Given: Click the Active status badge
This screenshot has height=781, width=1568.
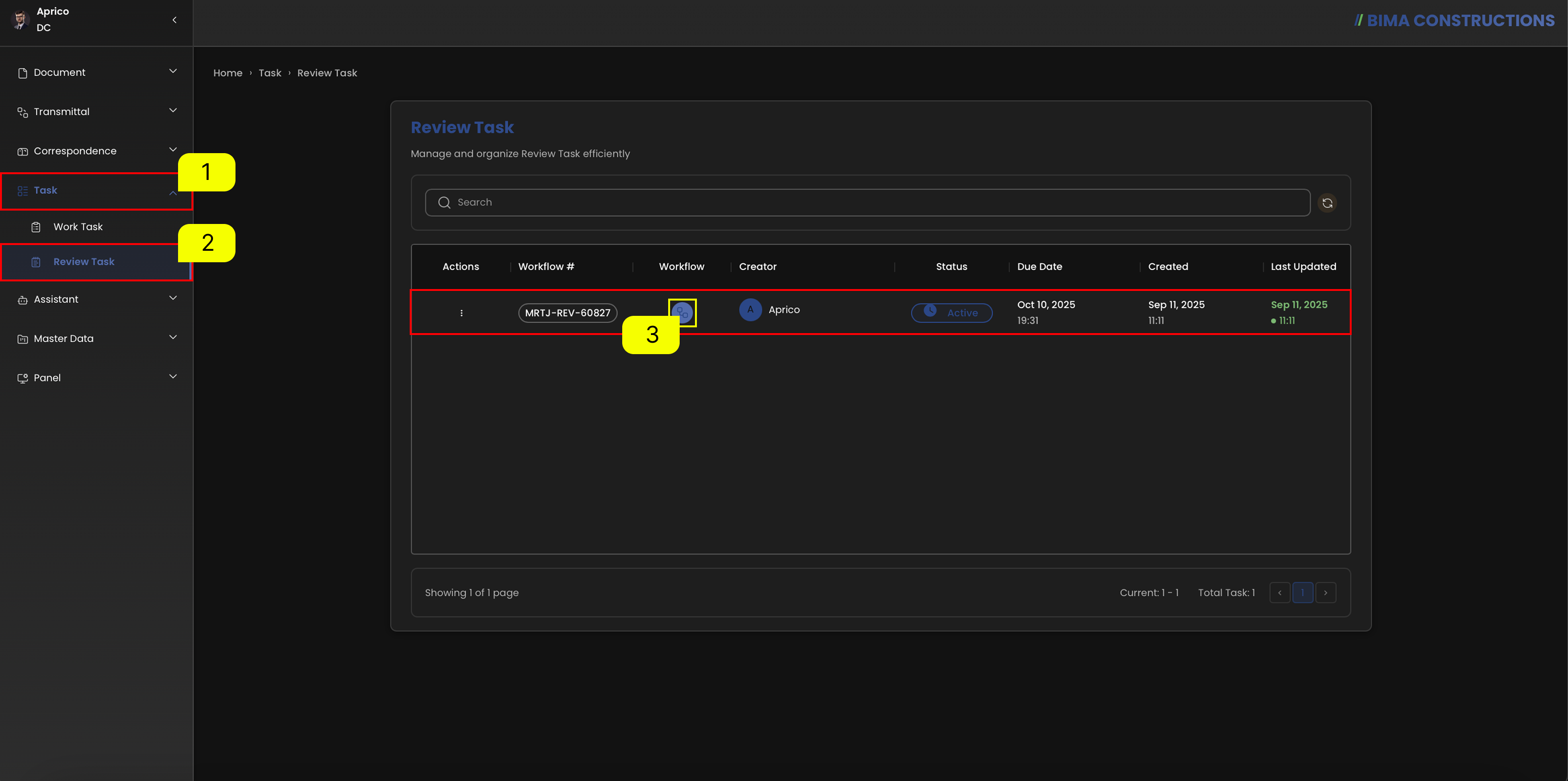Looking at the screenshot, I should [x=952, y=313].
